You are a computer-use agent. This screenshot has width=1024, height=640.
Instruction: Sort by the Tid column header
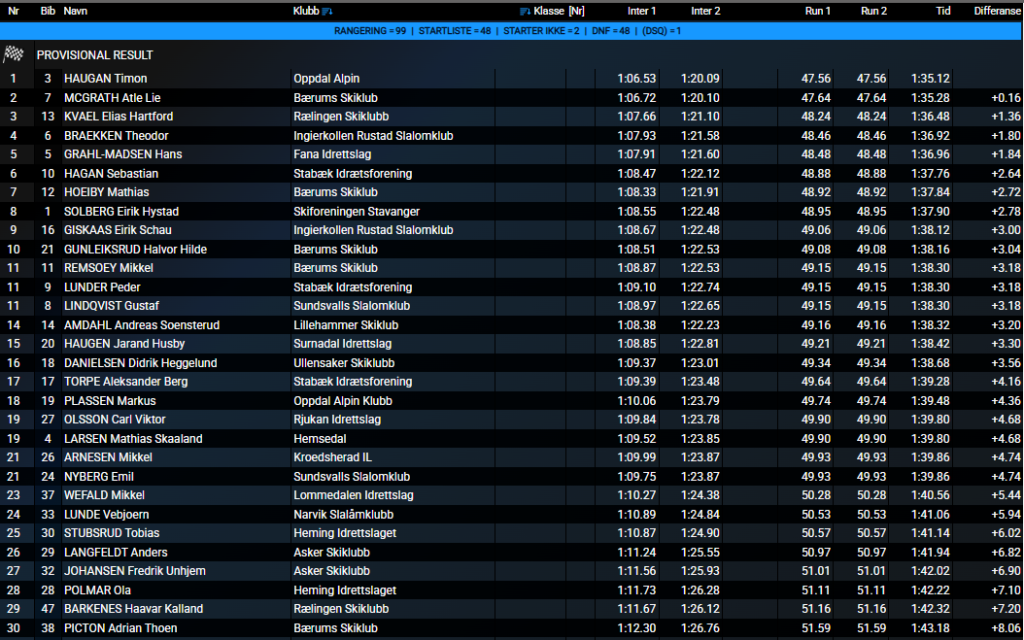(942, 11)
